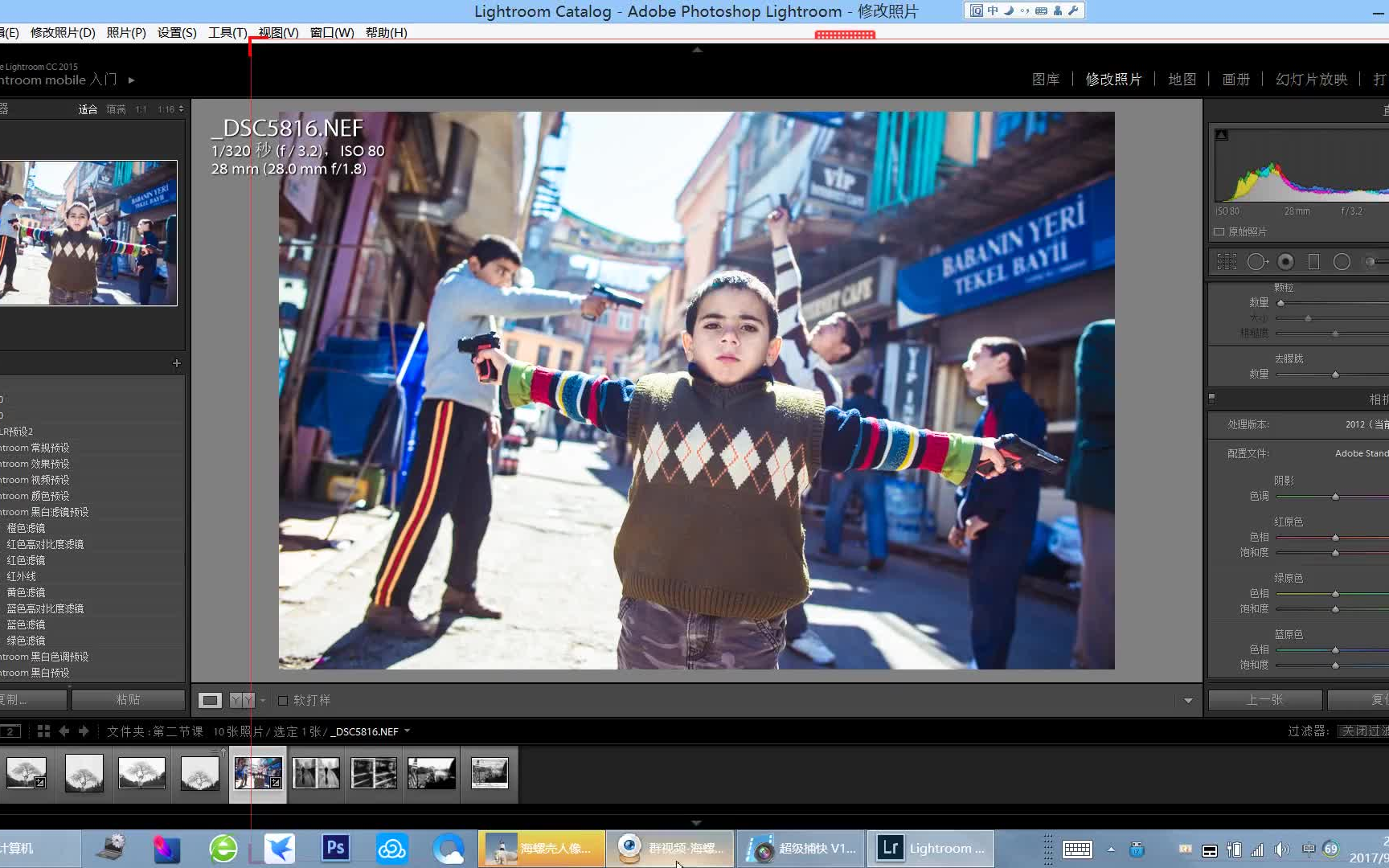Collapse the bottom filmstrip panel arrow
This screenshot has width=1389, height=868.
click(x=696, y=823)
